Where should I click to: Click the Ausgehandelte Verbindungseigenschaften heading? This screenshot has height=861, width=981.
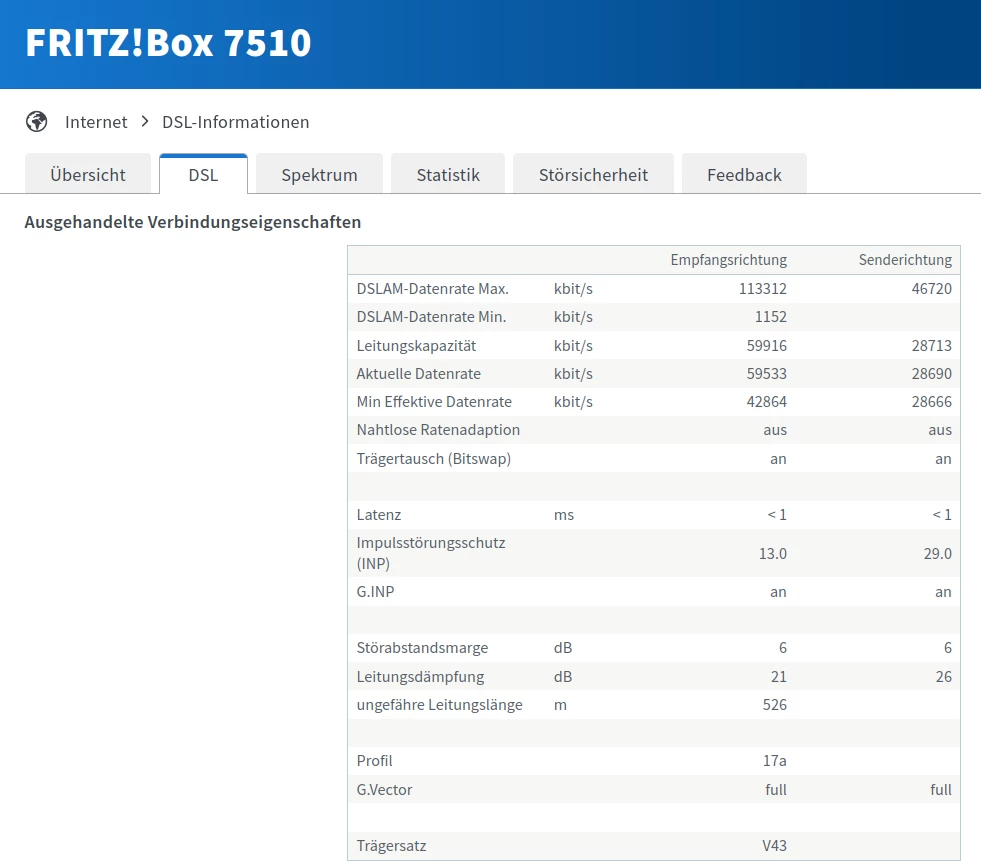(x=193, y=222)
